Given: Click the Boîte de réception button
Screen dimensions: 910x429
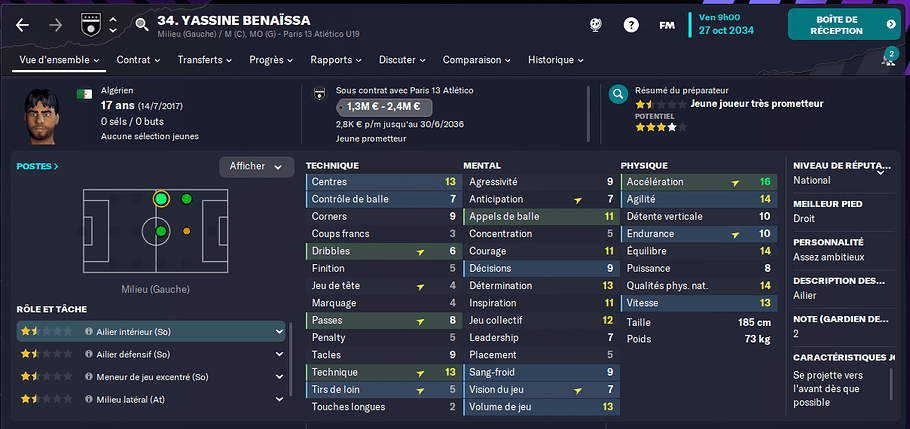Looking at the screenshot, I should pyautogui.click(x=844, y=24).
